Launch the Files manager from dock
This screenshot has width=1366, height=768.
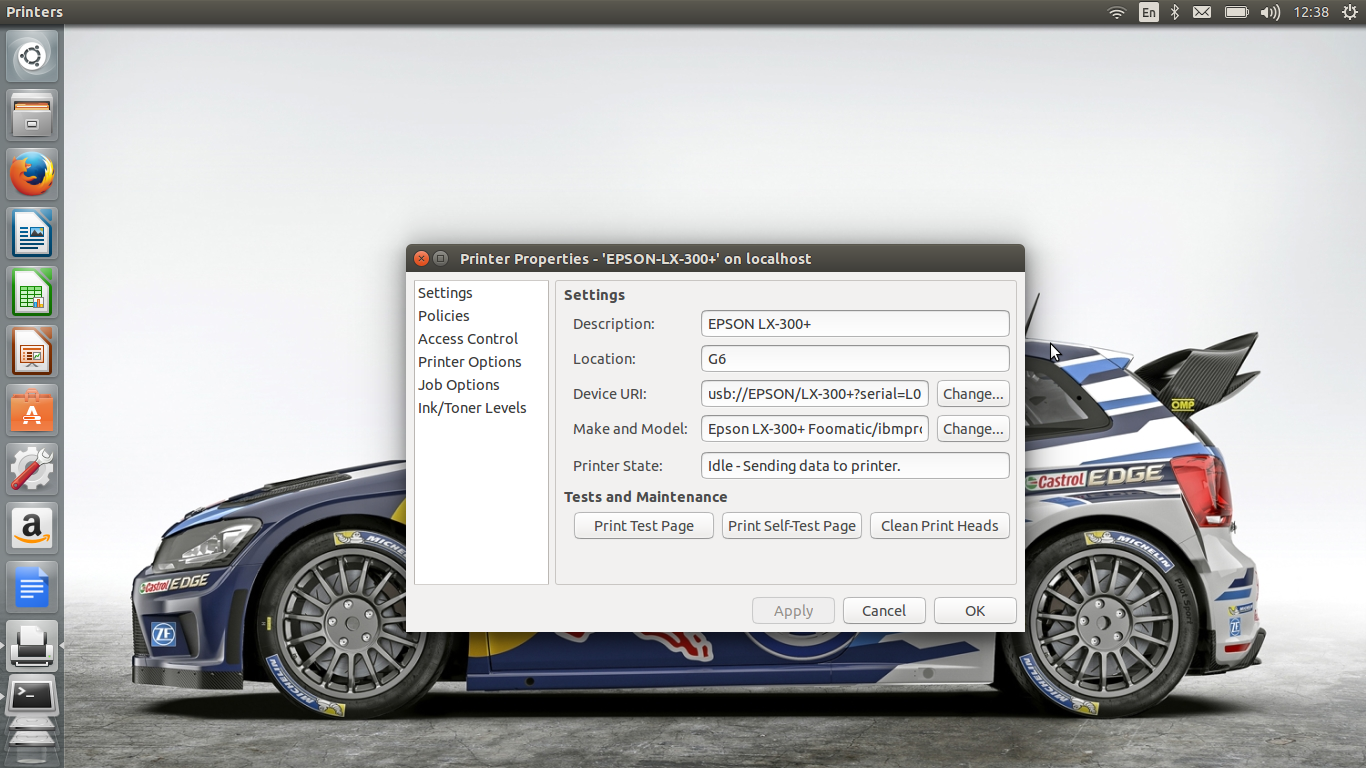[x=32, y=115]
